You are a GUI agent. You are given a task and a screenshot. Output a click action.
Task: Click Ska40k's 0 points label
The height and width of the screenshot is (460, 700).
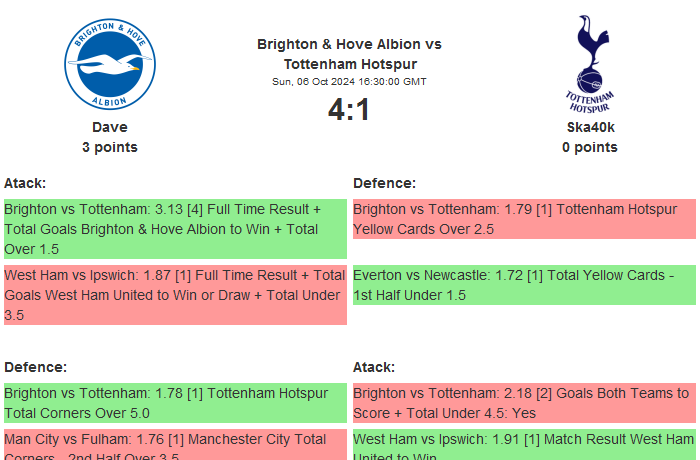tap(590, 147)
